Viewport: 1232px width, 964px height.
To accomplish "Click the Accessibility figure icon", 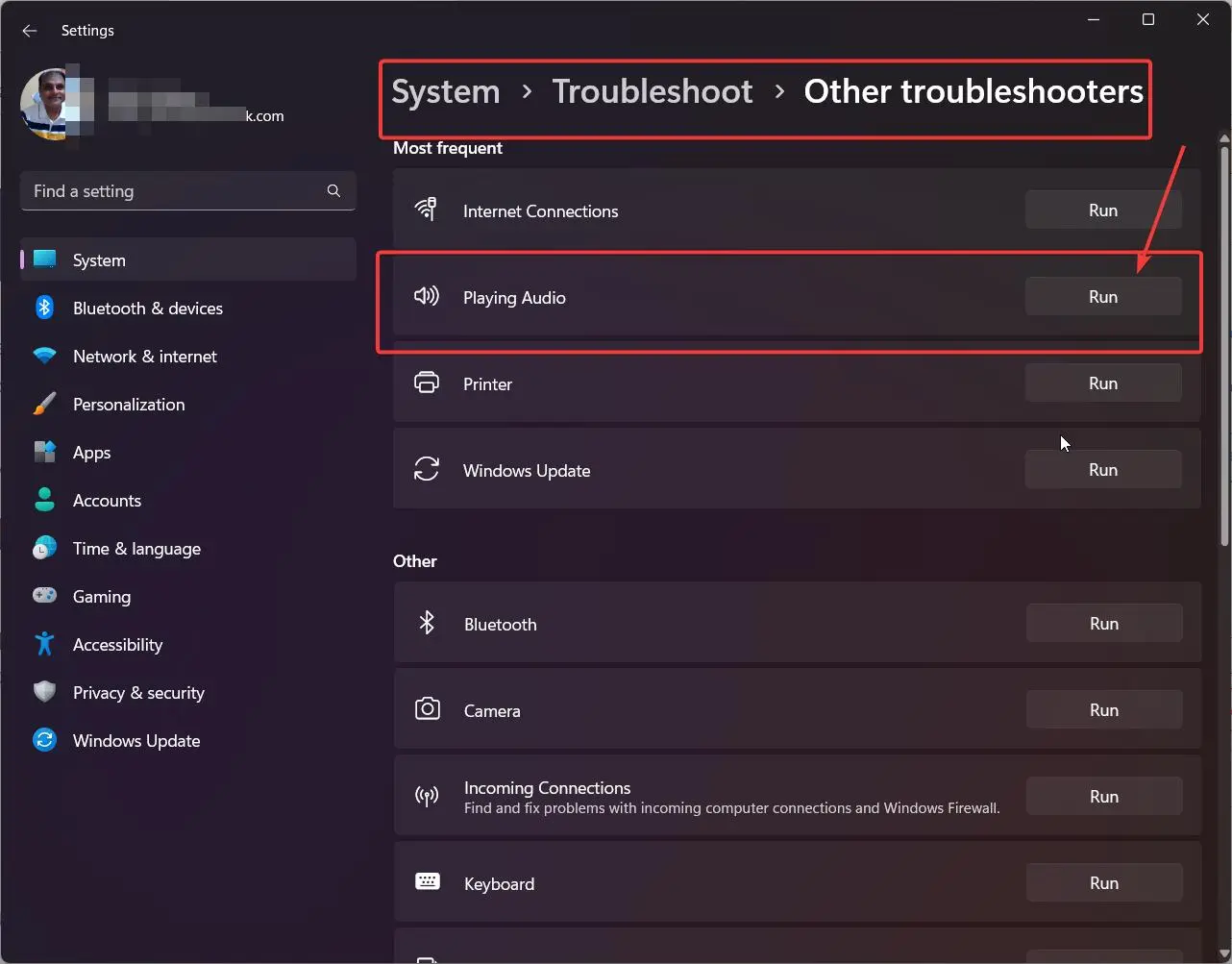I will click(45, 644).
